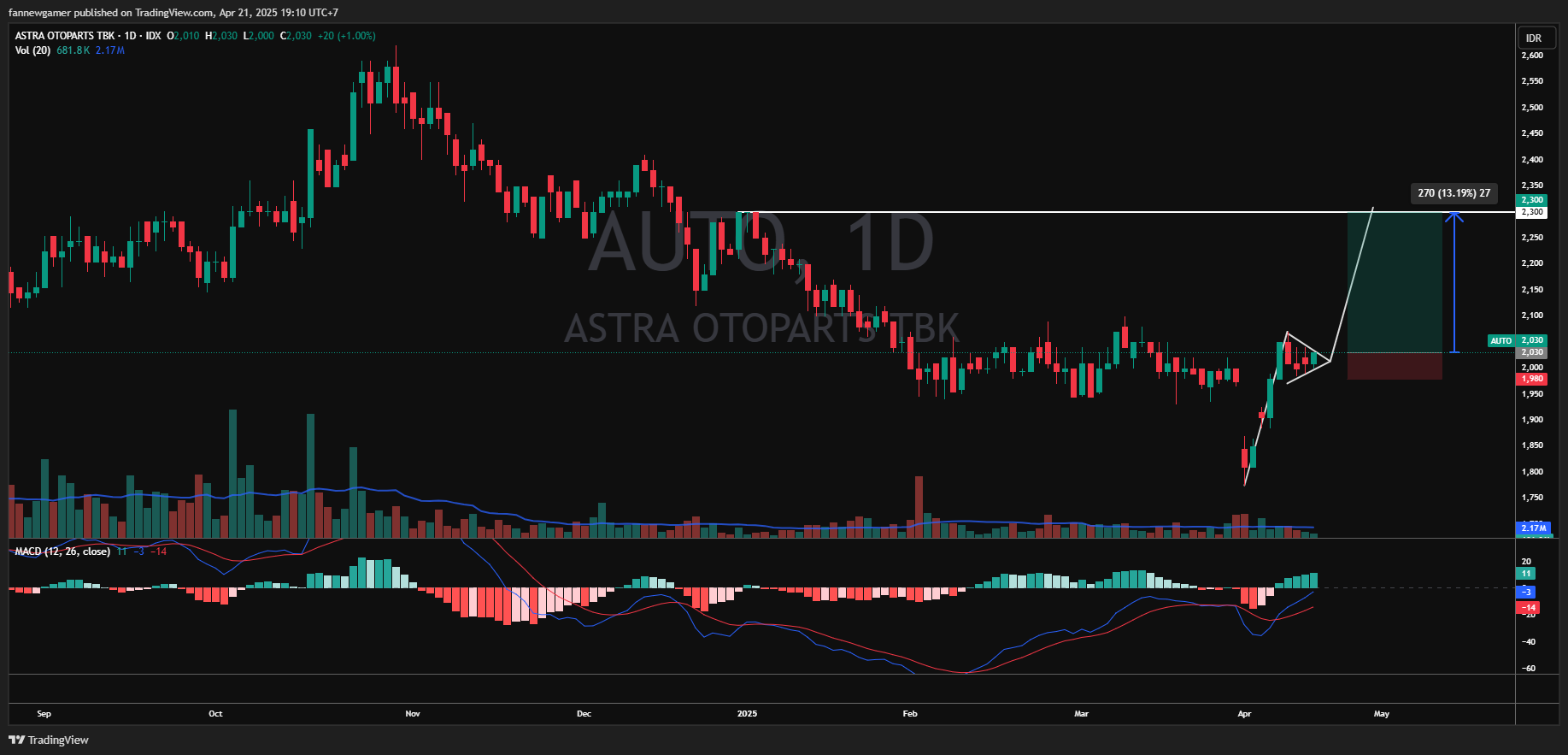Image resolution: width=1568 pixels, height=755 pixels.
Task: Click the Nov label on the time axis
Action: tap(413, 714)
